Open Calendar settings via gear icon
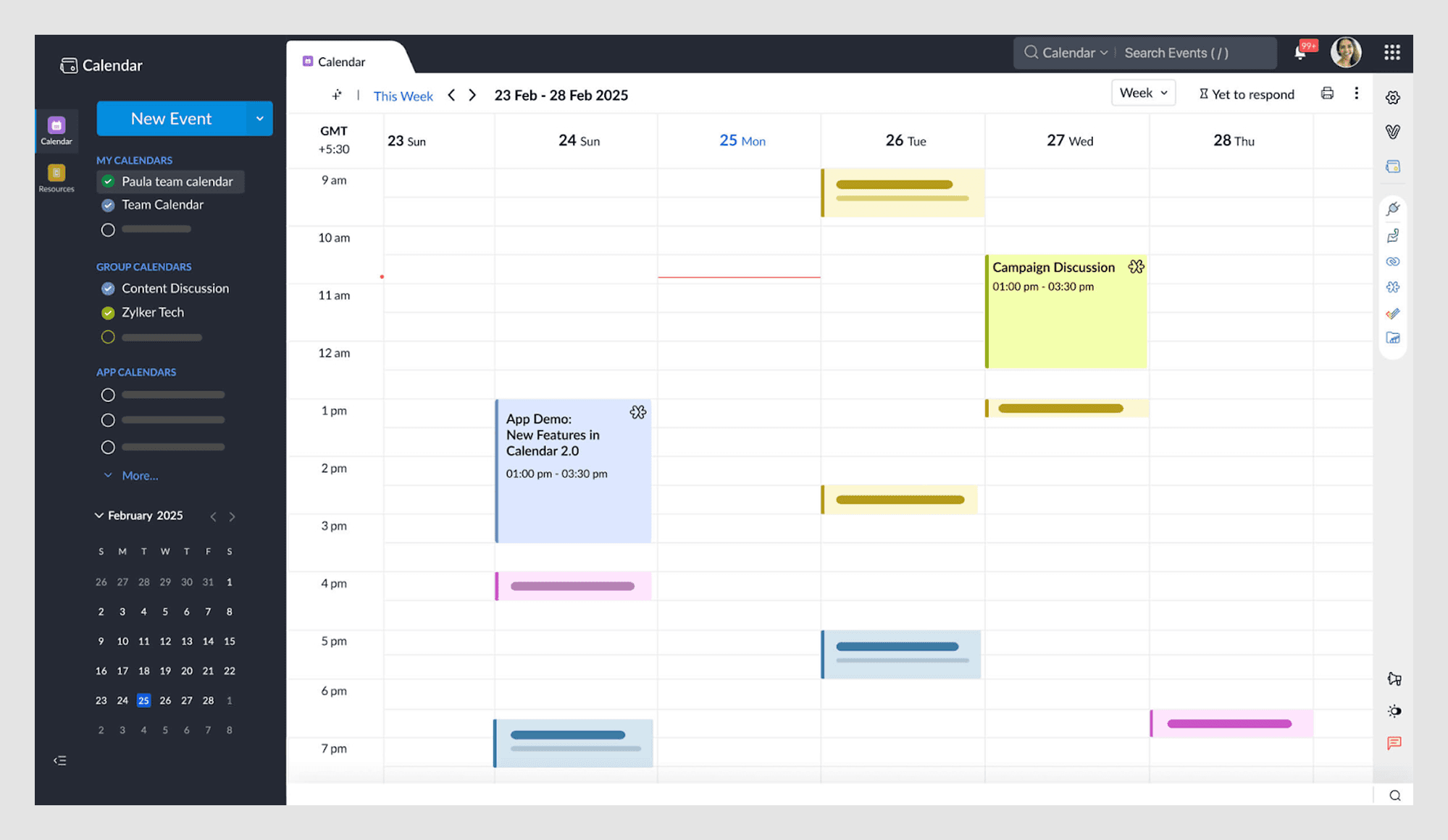 [1393, 97]
